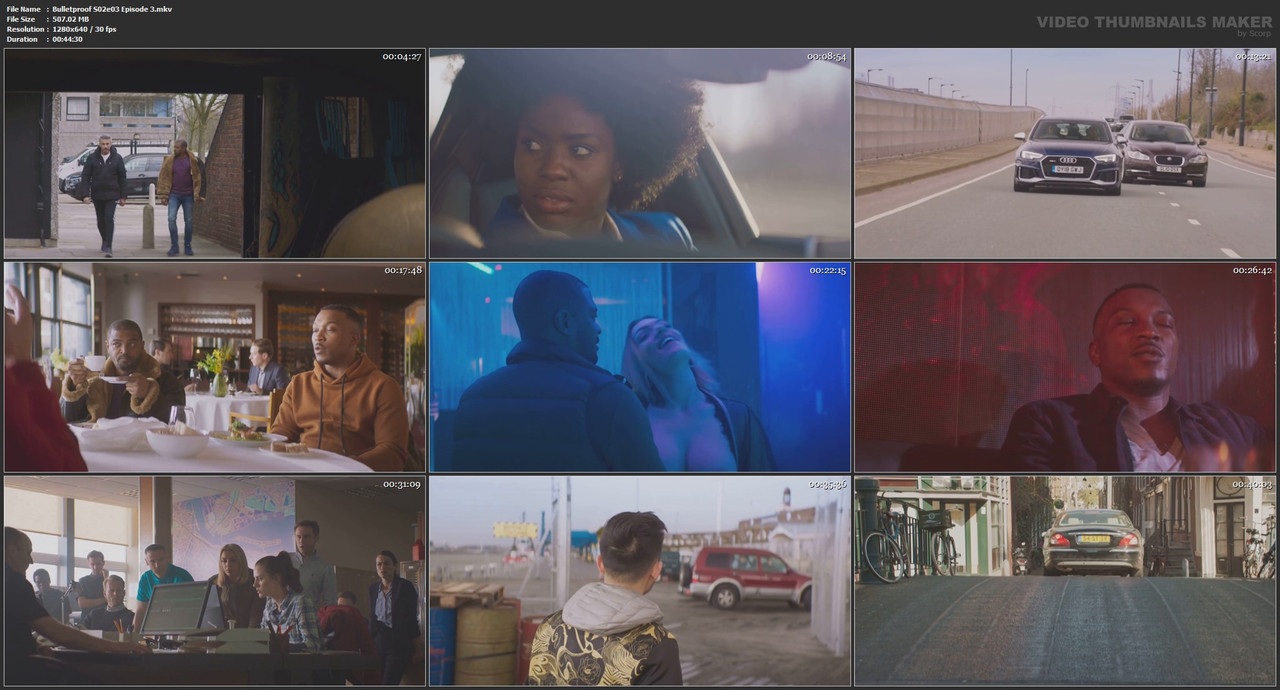Click the 00:40:03 timestamp label
Viewport: 1280px width, 690px height.
(x=1252, y=483)
